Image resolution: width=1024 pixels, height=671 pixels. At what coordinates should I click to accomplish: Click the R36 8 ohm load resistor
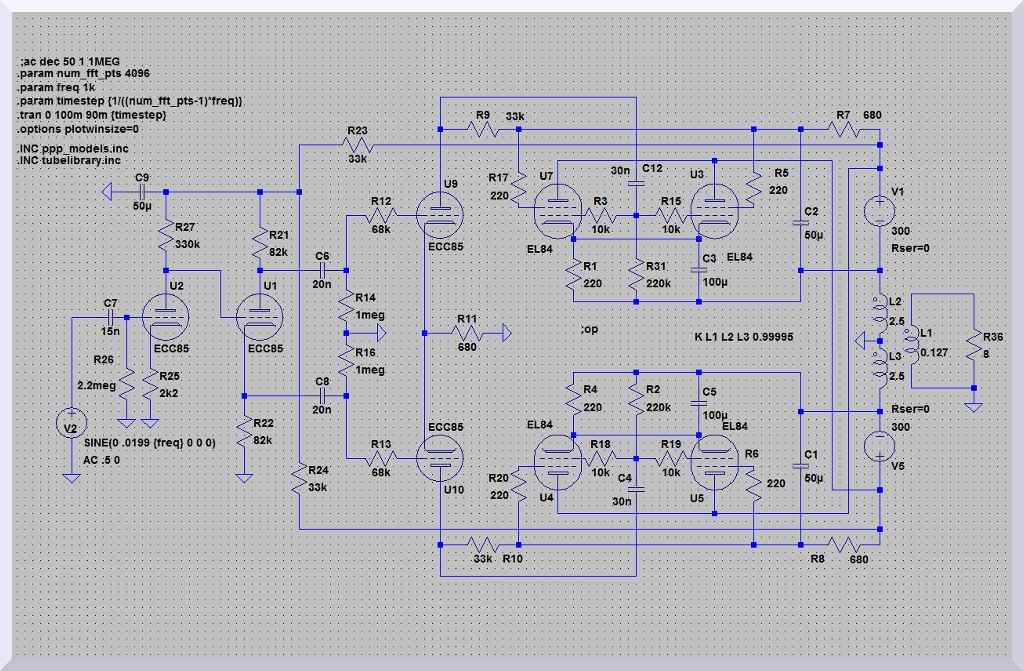point(973,347)
